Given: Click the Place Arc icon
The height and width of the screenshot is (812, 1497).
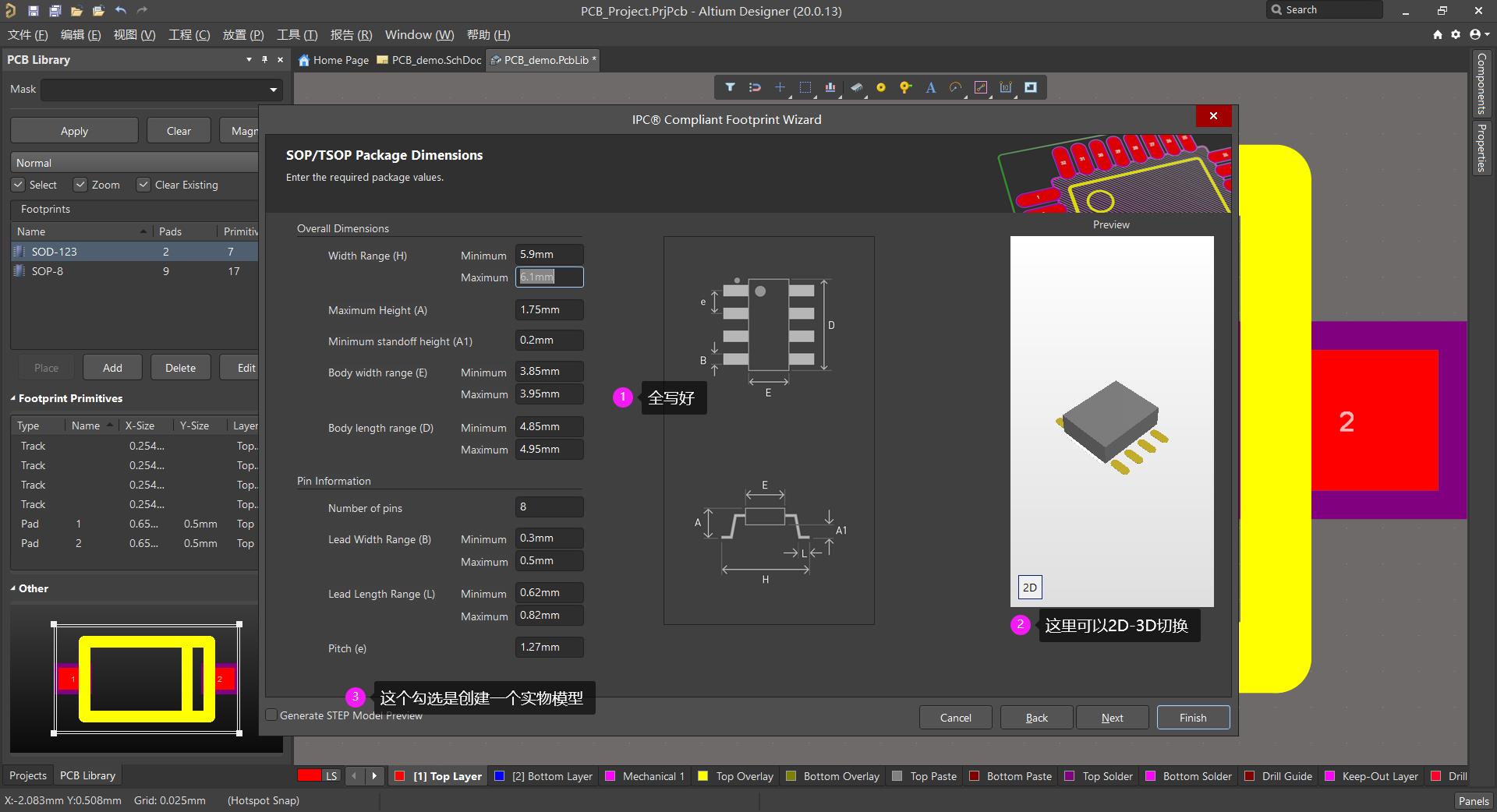Looking at the screenshot, I should (x=955, y=87).
